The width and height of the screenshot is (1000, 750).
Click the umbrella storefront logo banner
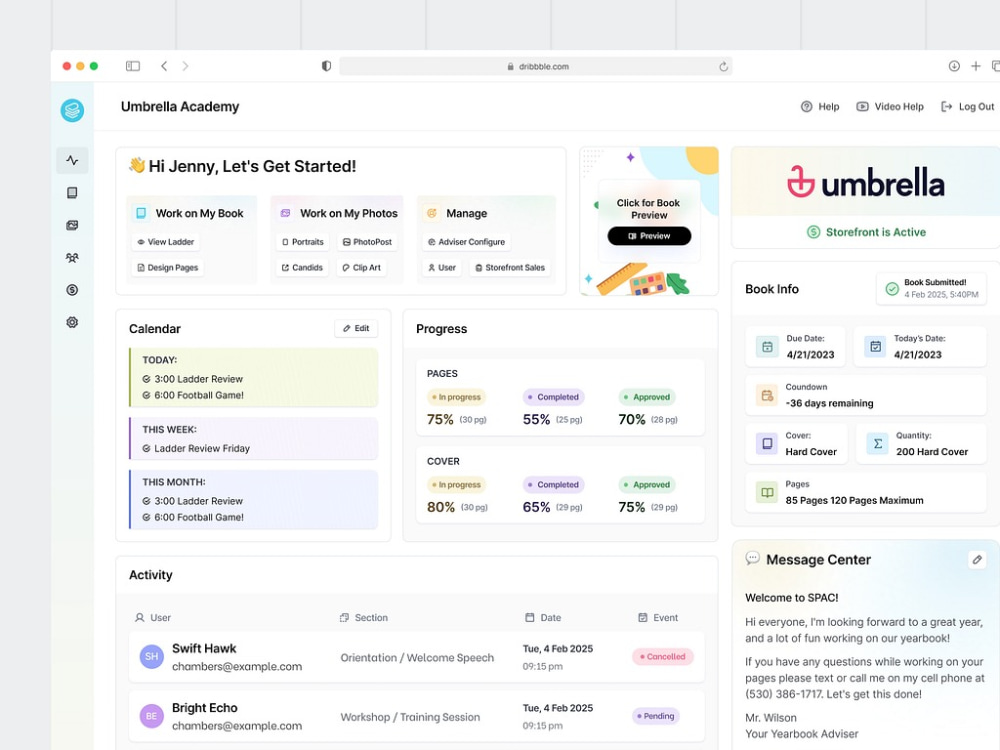point(865,182)
